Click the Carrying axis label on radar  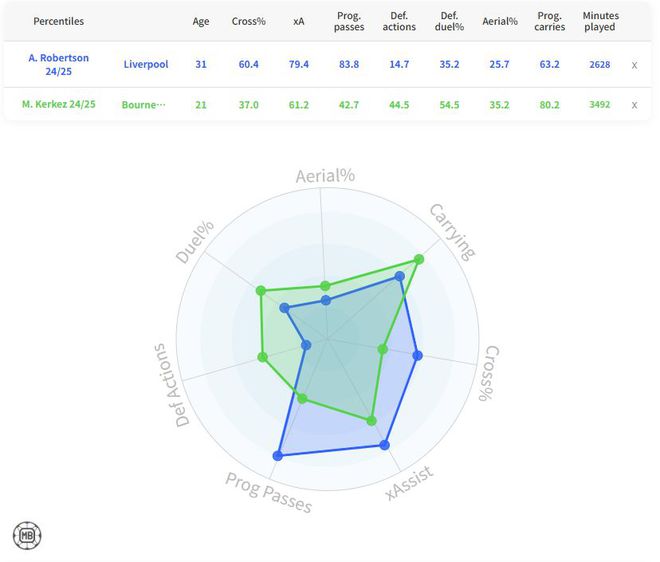click(x=453, y=230)
